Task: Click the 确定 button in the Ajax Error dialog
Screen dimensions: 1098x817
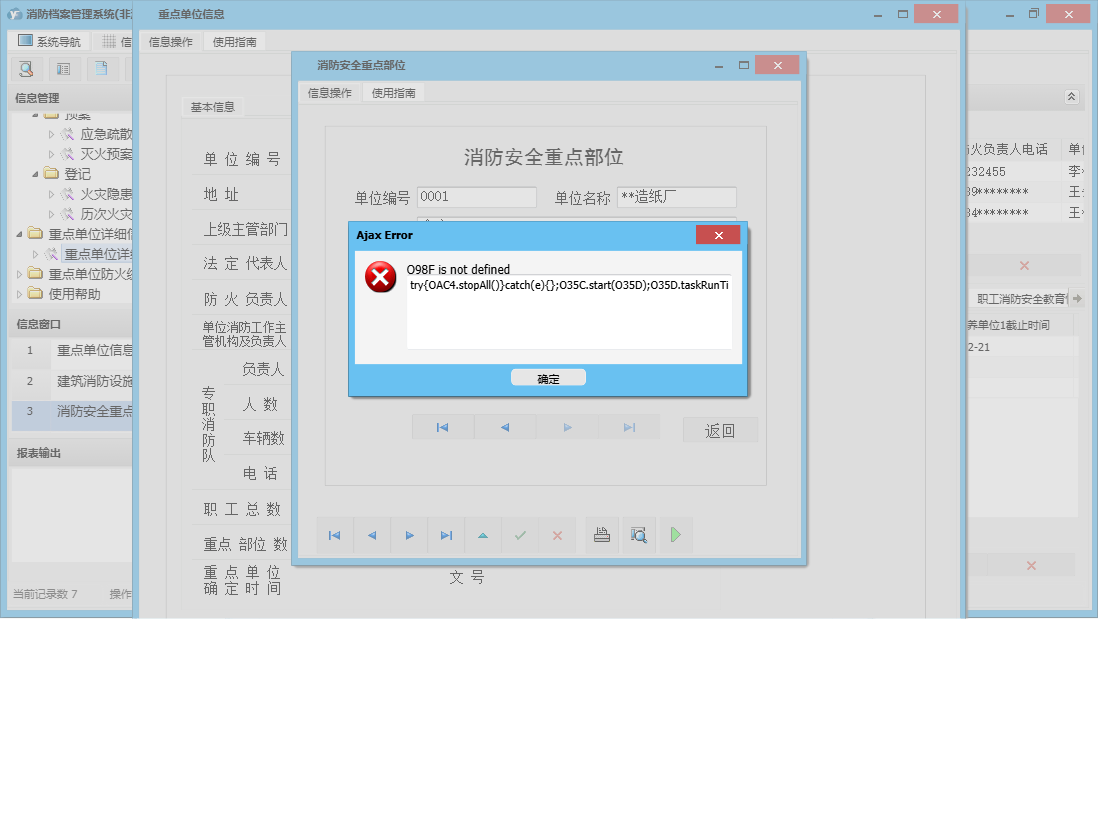Action: (x=547, y=377)
